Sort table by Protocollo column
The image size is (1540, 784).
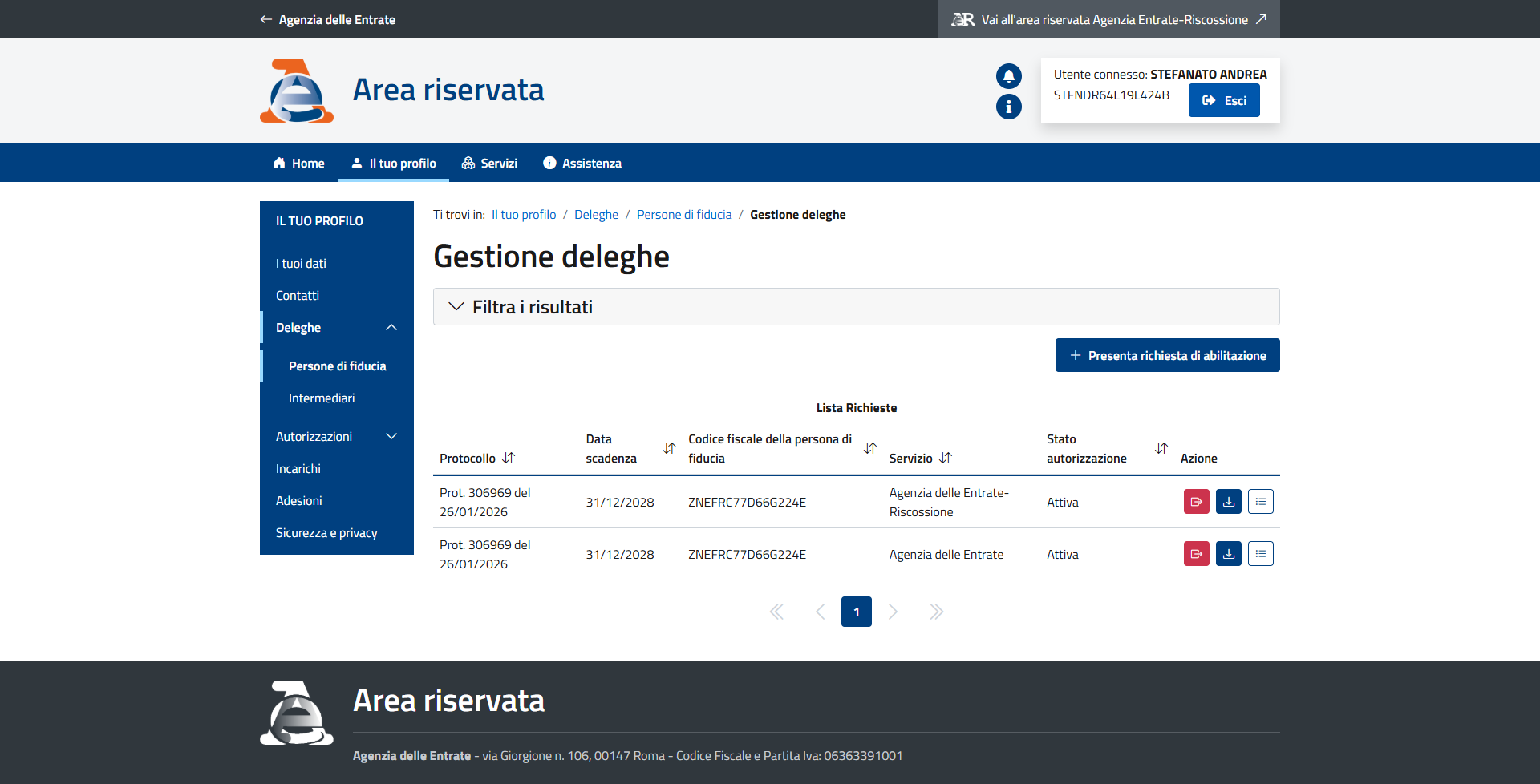(509, 458)
